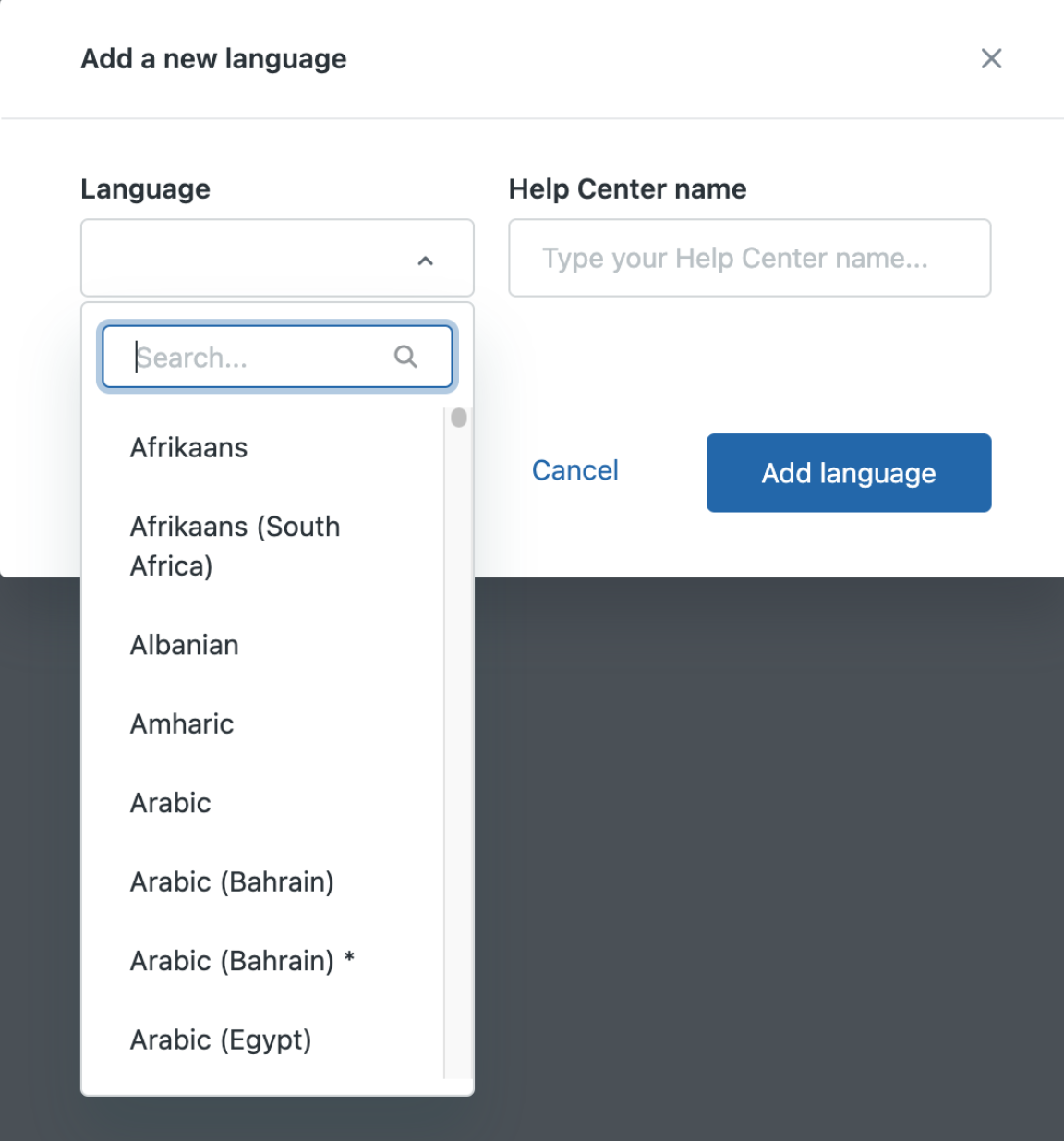Click the search magnifier icon
The height and width of the screenshot is (1142, 1064).
tap(405, 357)
